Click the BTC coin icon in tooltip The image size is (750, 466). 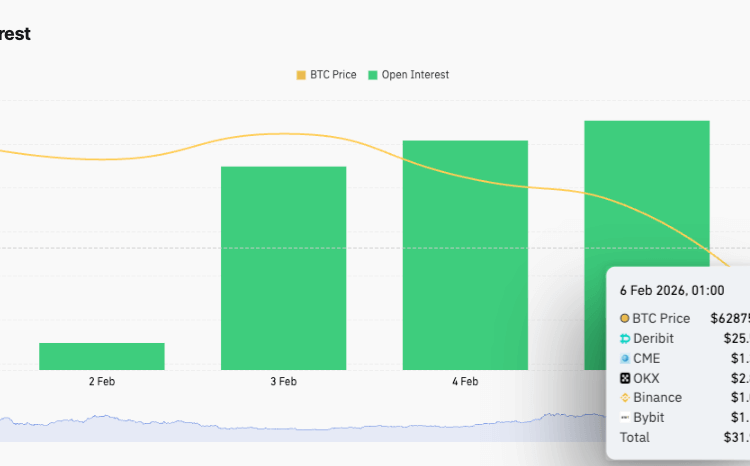click(625, 318)
